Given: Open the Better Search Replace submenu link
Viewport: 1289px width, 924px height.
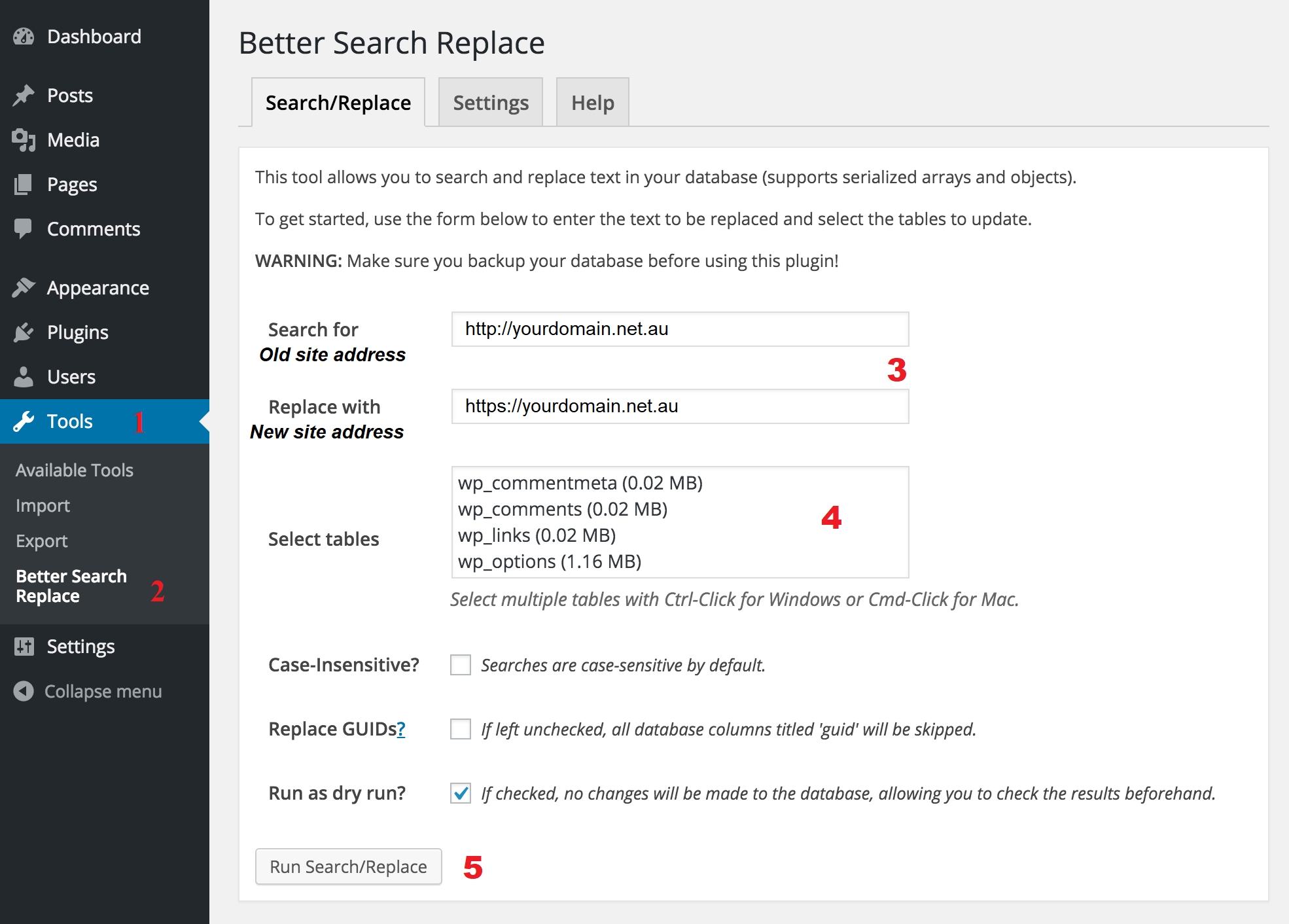Looking at the screenshot, I should (x=71, y=586).
